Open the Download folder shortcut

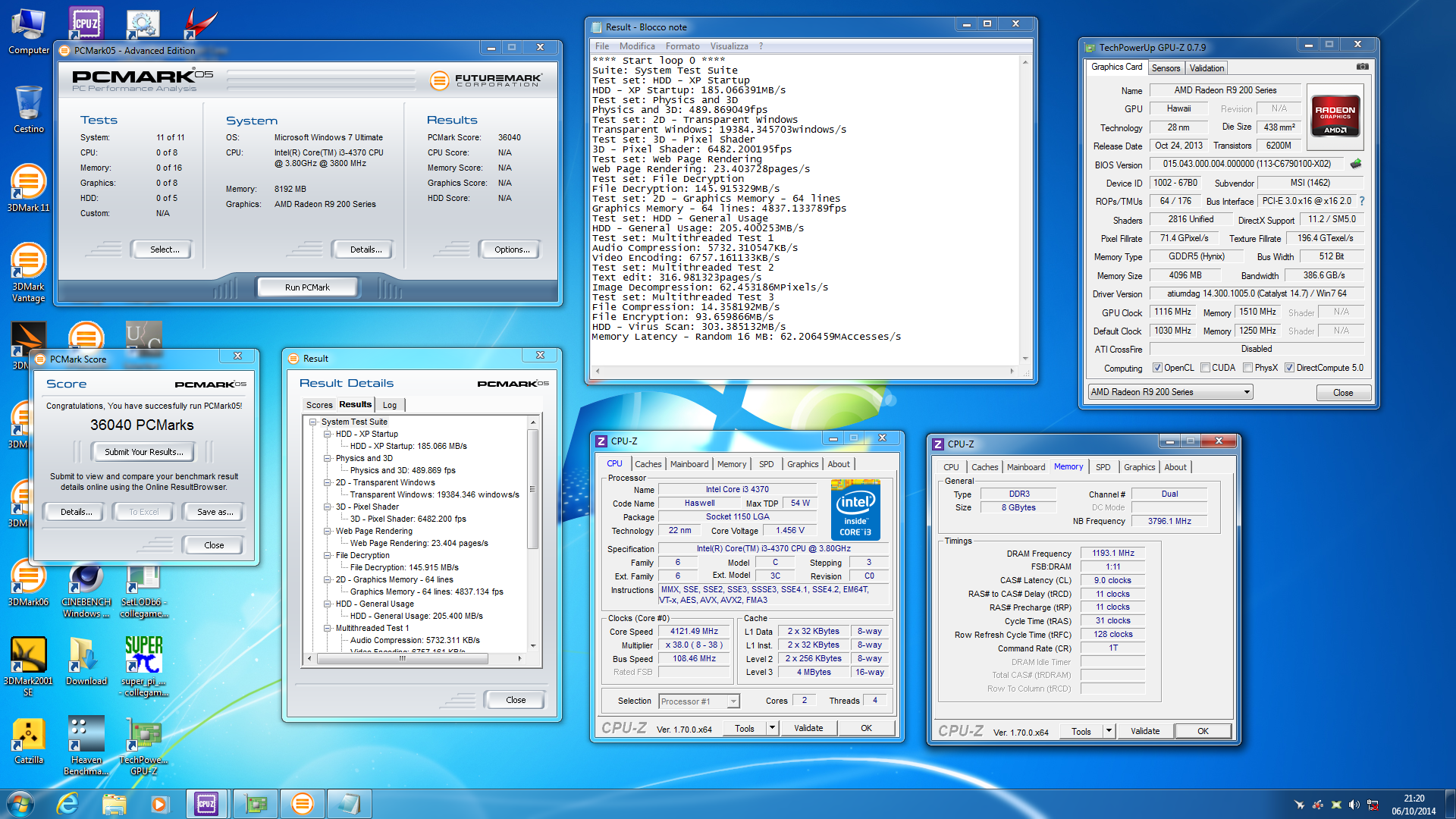point(86,661)
